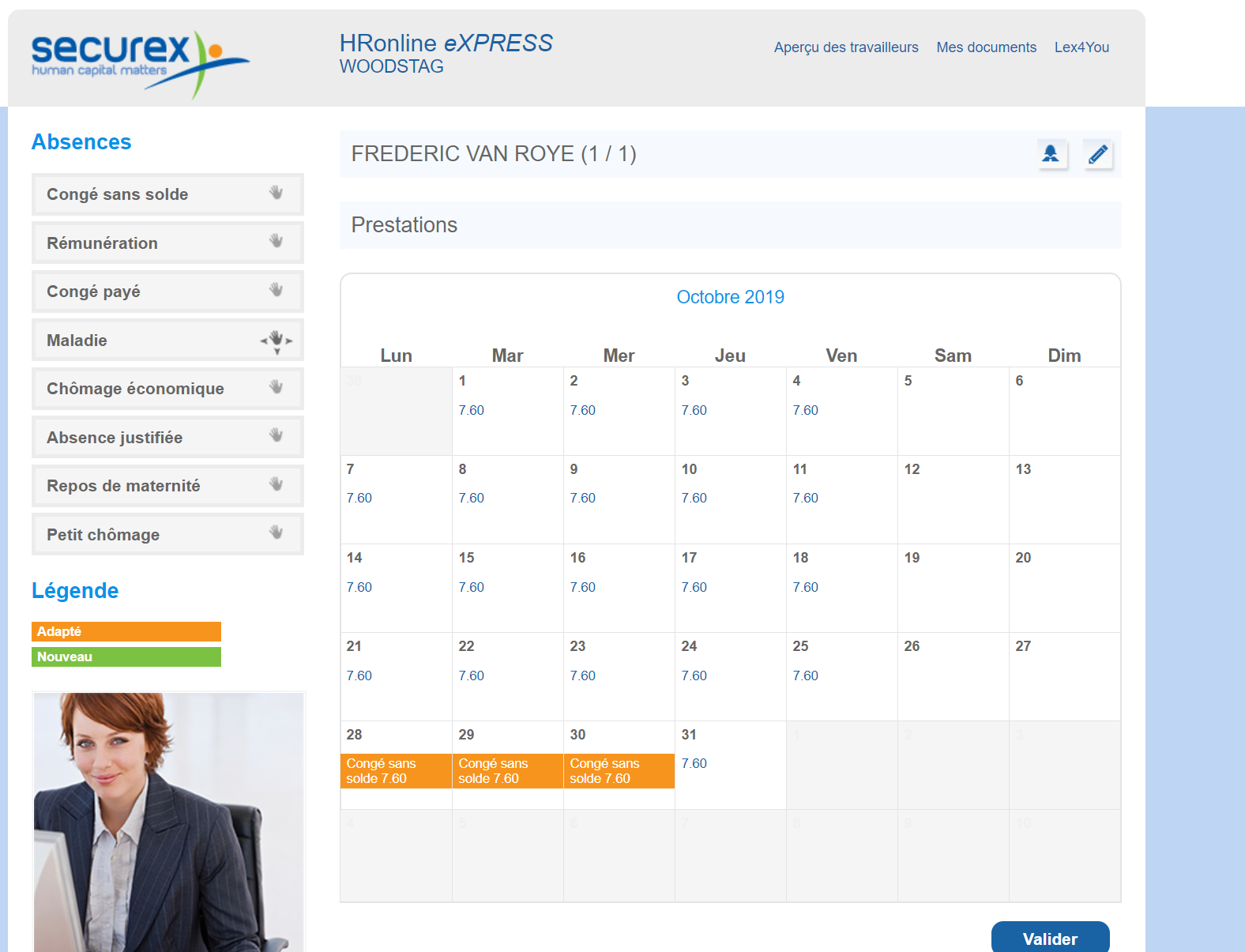Click the green Nouveau legend swatch

coord(126,657)
